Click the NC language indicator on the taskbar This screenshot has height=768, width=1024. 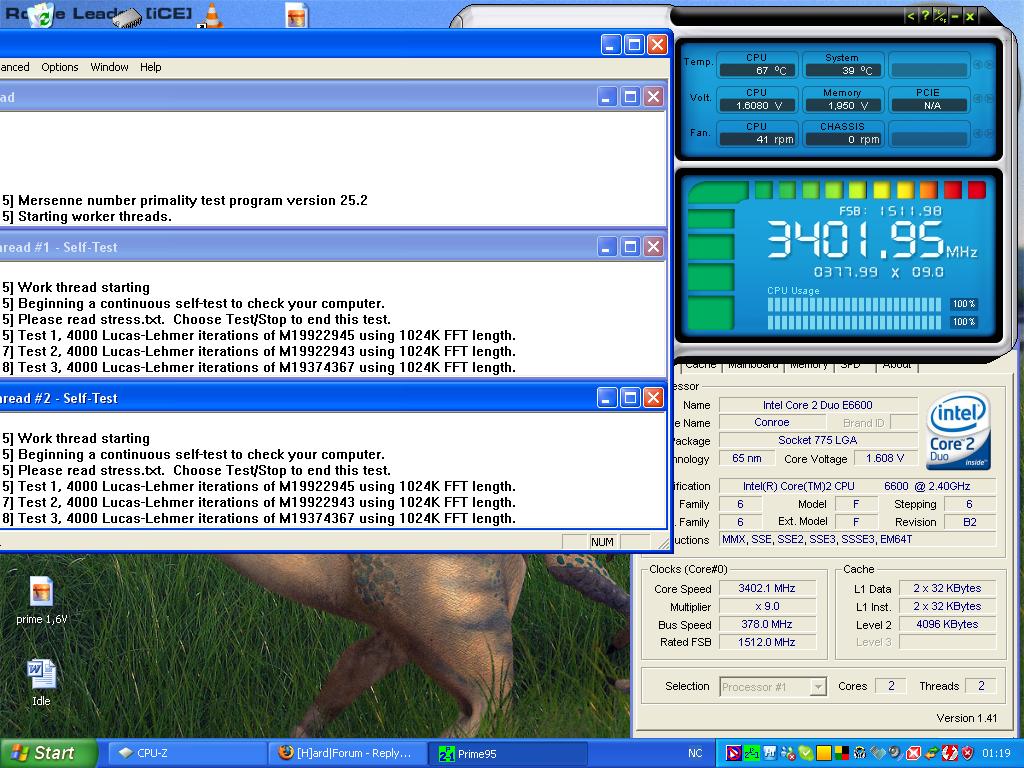695,753
